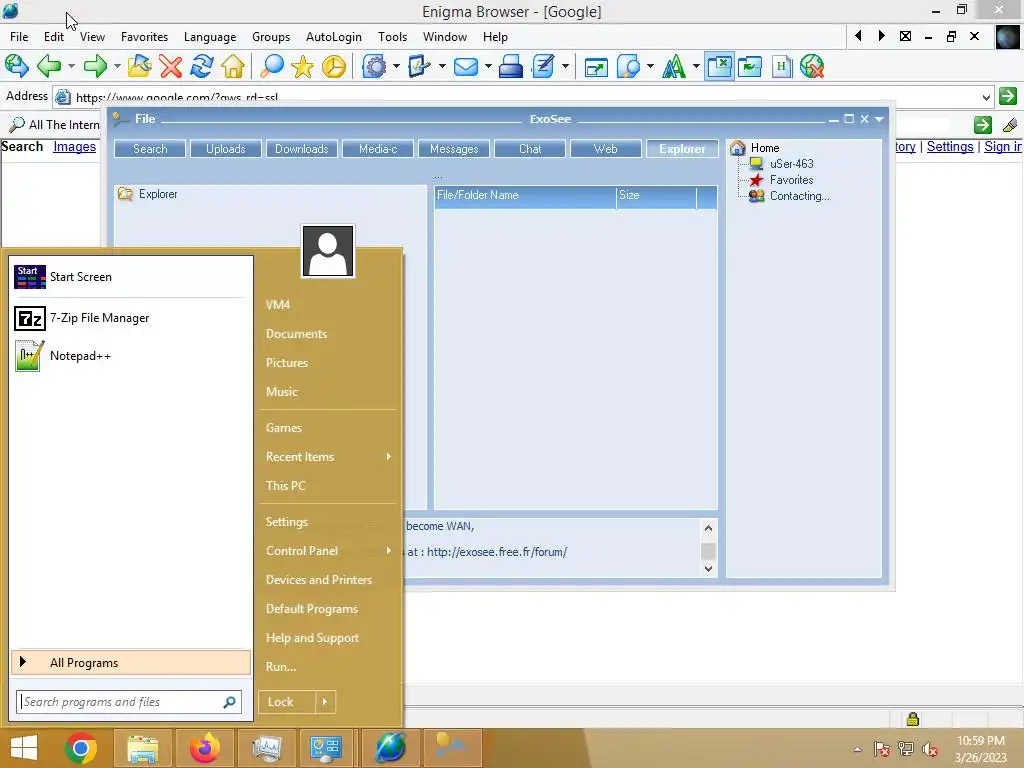Click the folder Open file icon

pyautogui.click(x=139, y=66)
